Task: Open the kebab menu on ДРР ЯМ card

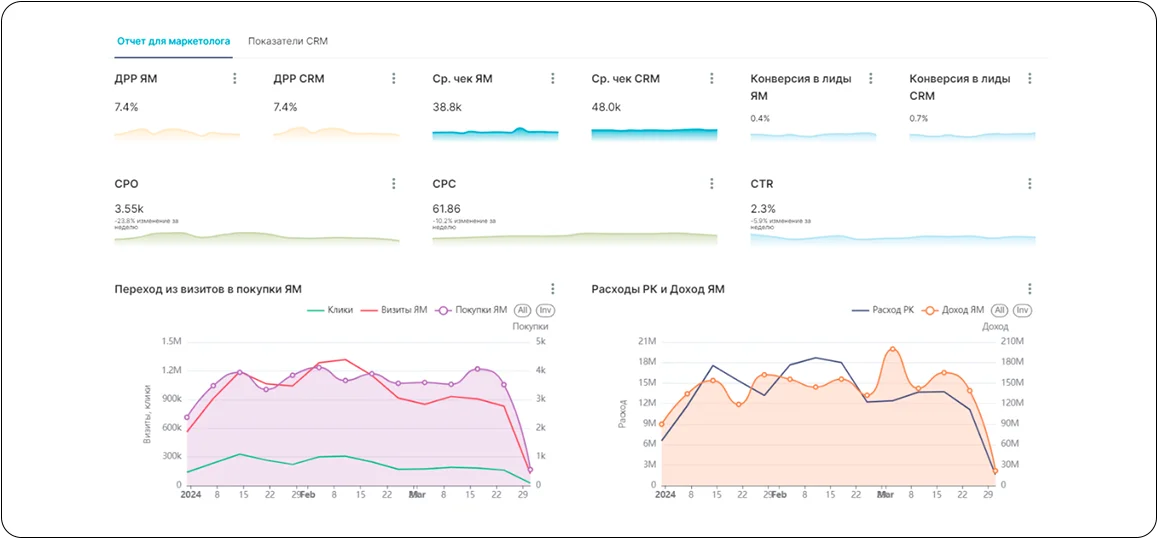Action: pos(234,78)
